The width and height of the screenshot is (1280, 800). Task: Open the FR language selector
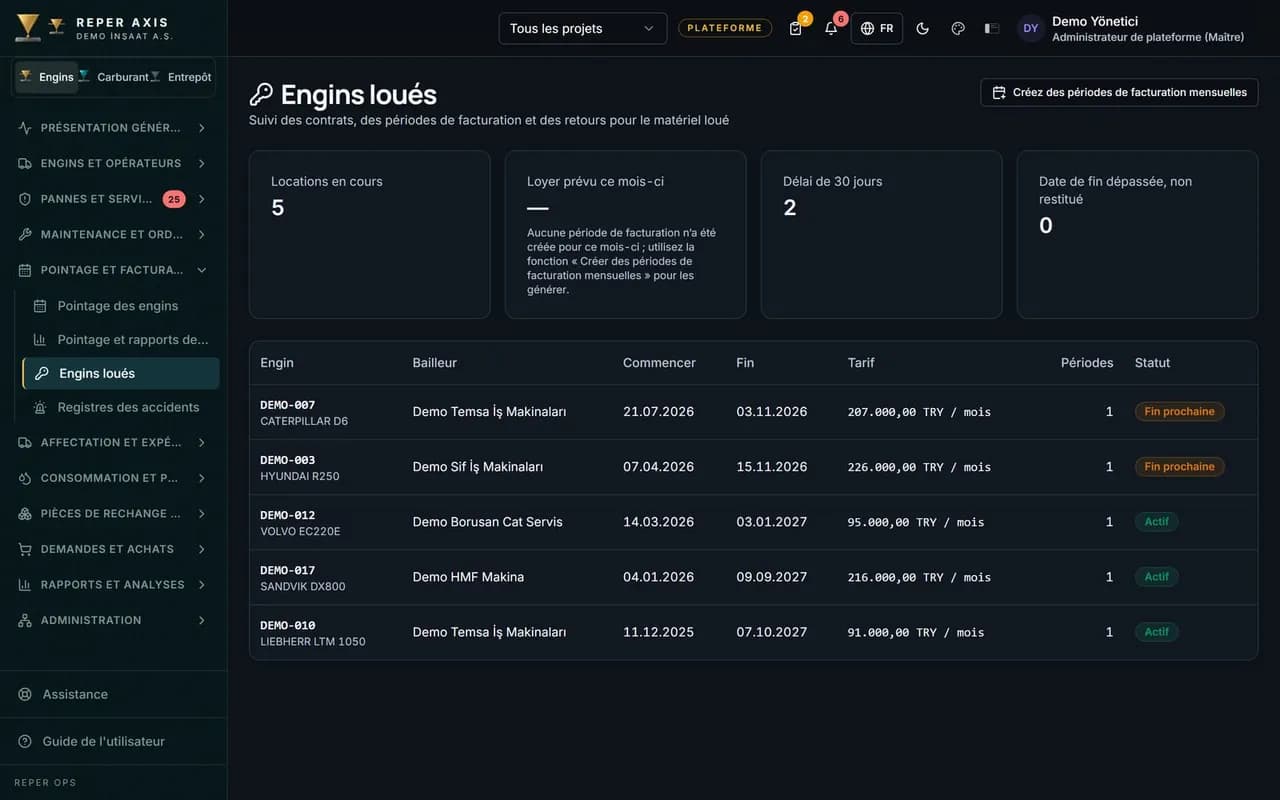point(877,28)
